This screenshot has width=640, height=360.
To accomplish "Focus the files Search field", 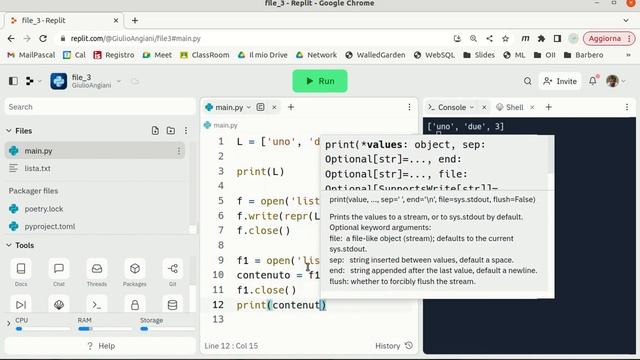I will click(100, 107).
